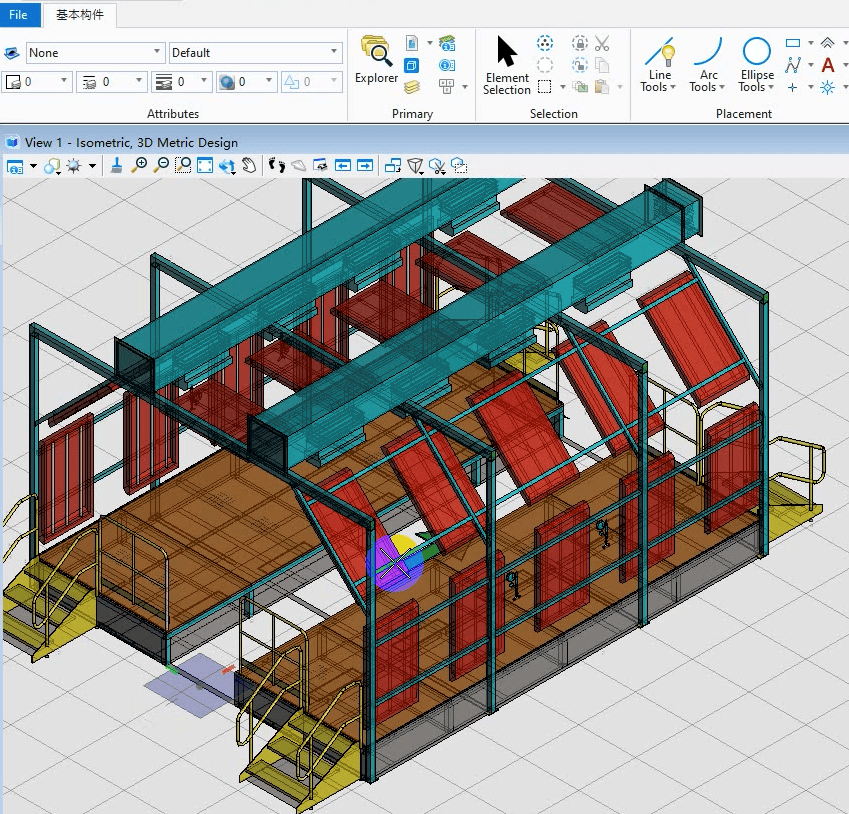Viewport: 849px width, 814px height.
Task: Activate the Walk footprints icon
Action: pos(277,165)
